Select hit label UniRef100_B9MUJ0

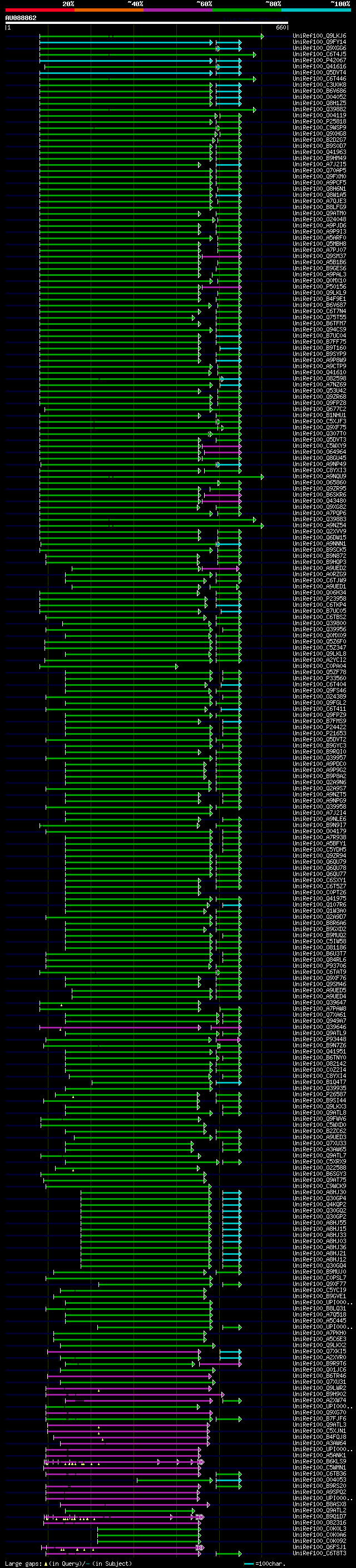(x=319, y=1272)
